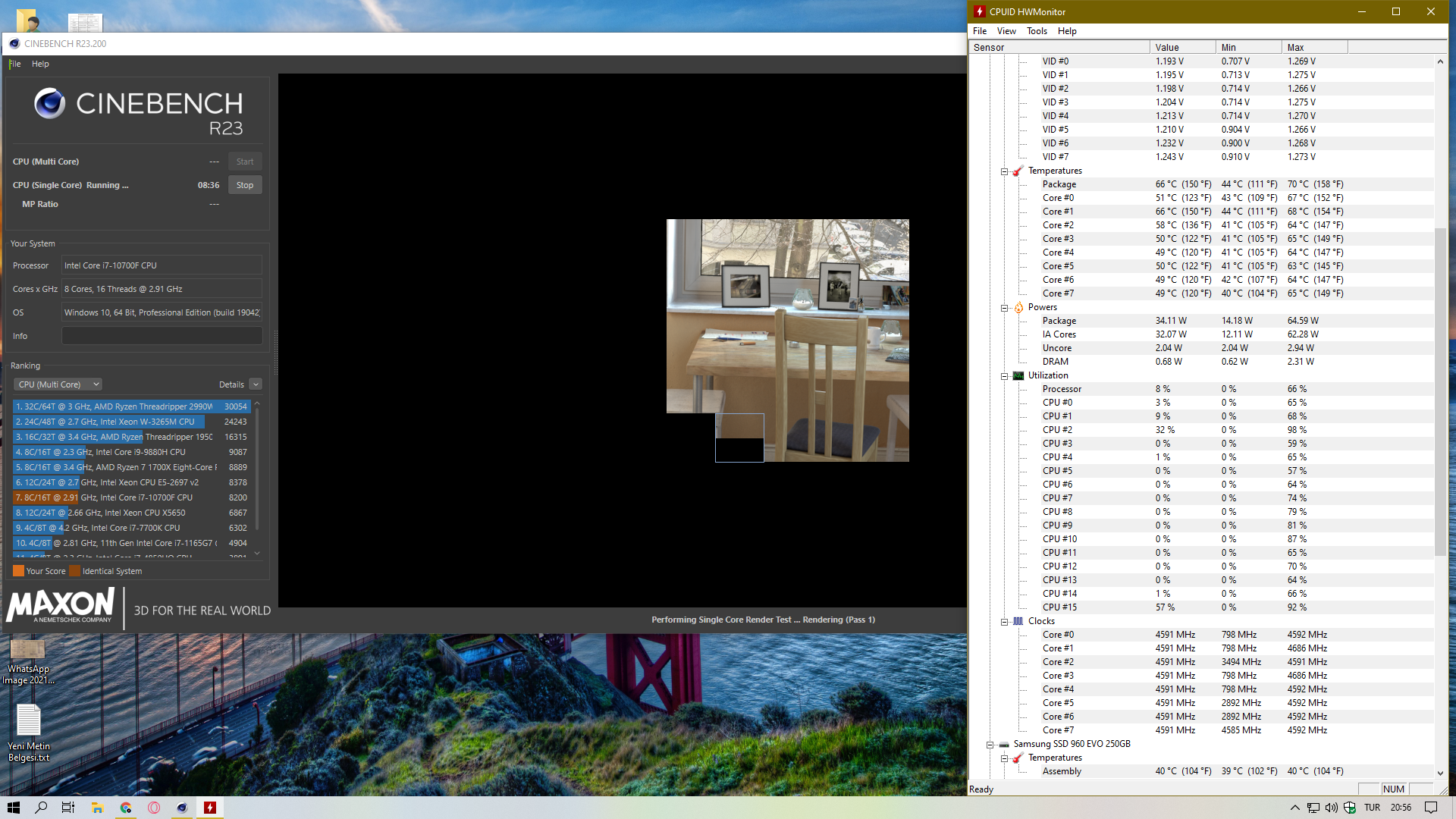Switch to HWMonitor via taskbar icon
Image resolution: width=1456 pixels, height=819 pixels.
(210, 808)
